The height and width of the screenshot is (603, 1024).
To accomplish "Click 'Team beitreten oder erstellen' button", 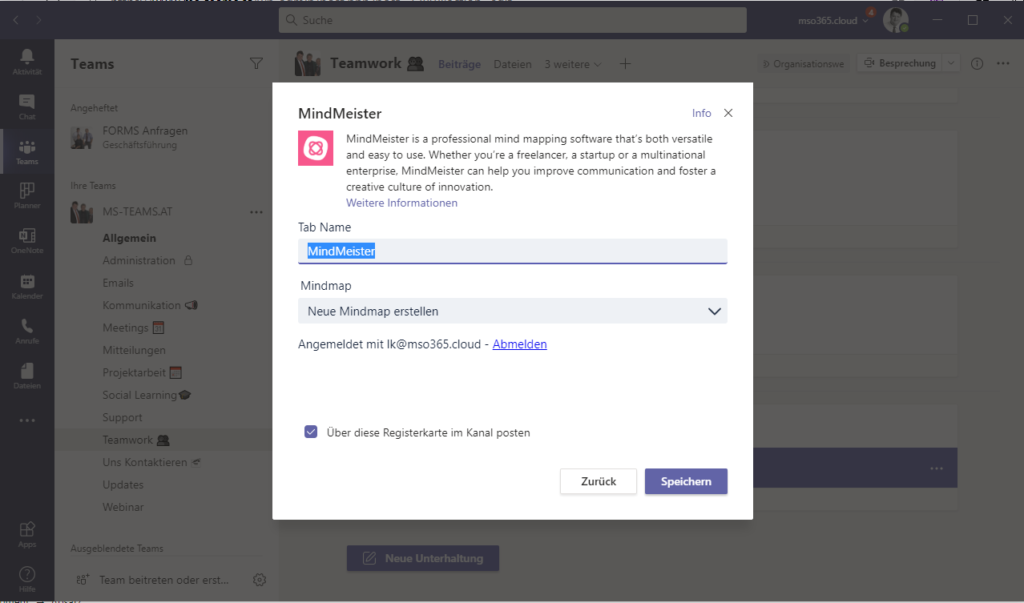I will click(153, 579).
